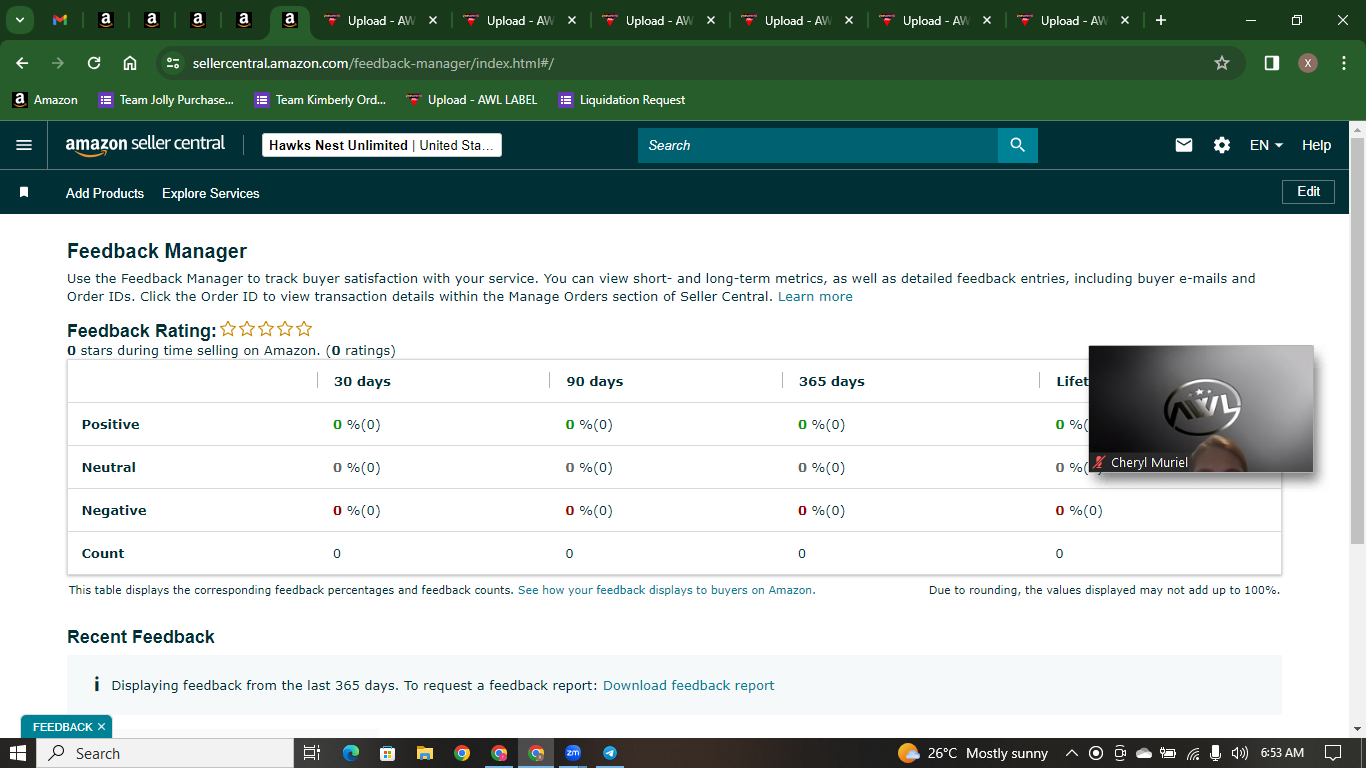Screen dimensions: 1366x768
Task: Open the buyer messages mail icon
Action: (x=1184, y=145)
